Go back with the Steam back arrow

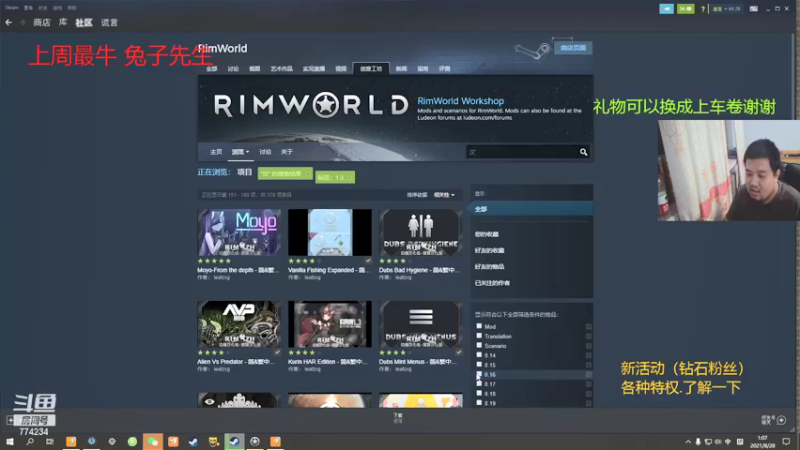(x=8, y=22)
